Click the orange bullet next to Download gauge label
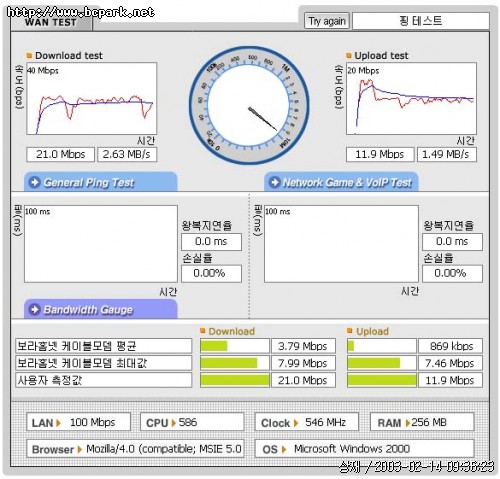The width and height of the screenshot is (500, 479). coord(202,331)
